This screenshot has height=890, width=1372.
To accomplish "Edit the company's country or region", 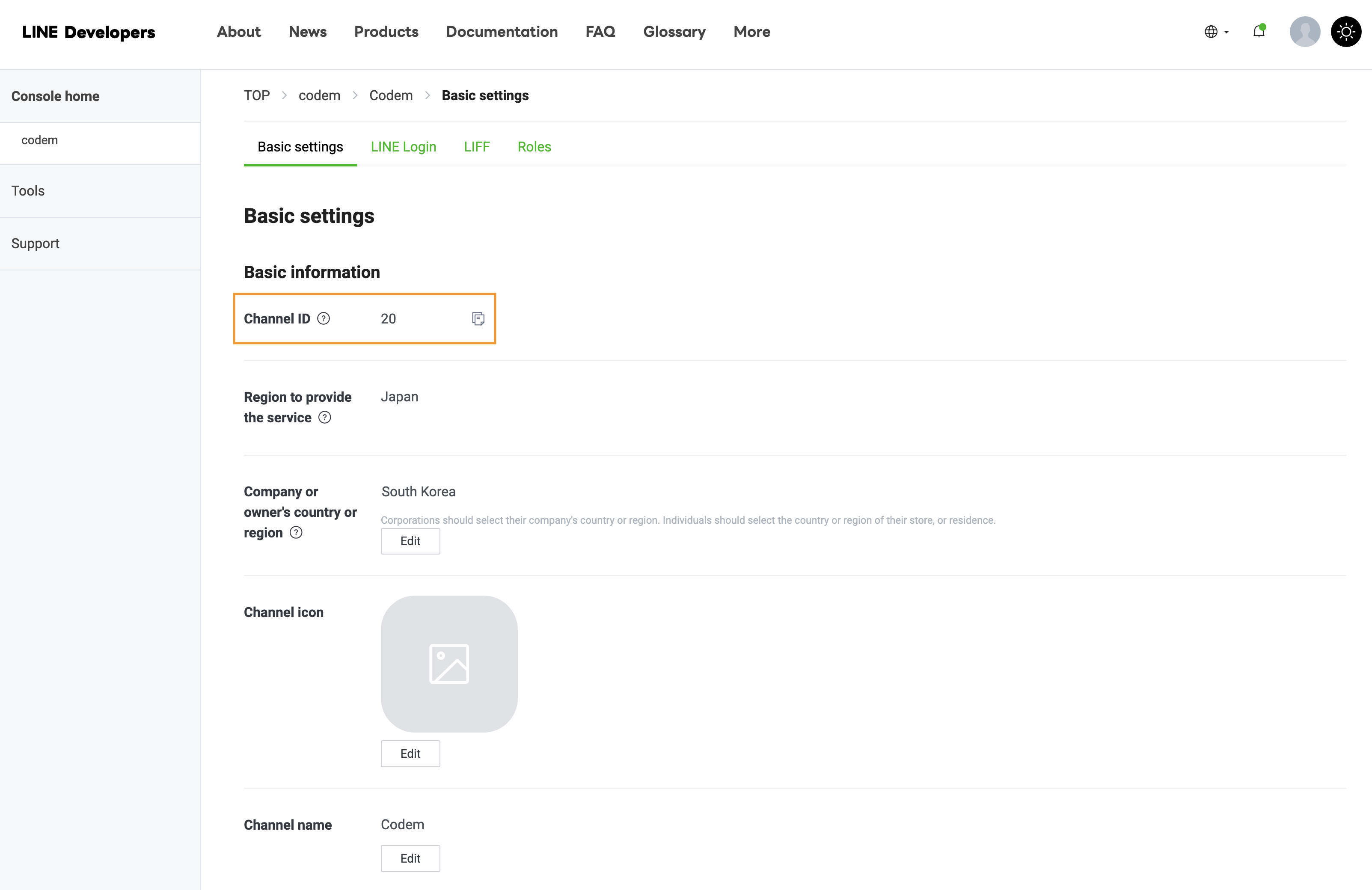I will 410,541.
